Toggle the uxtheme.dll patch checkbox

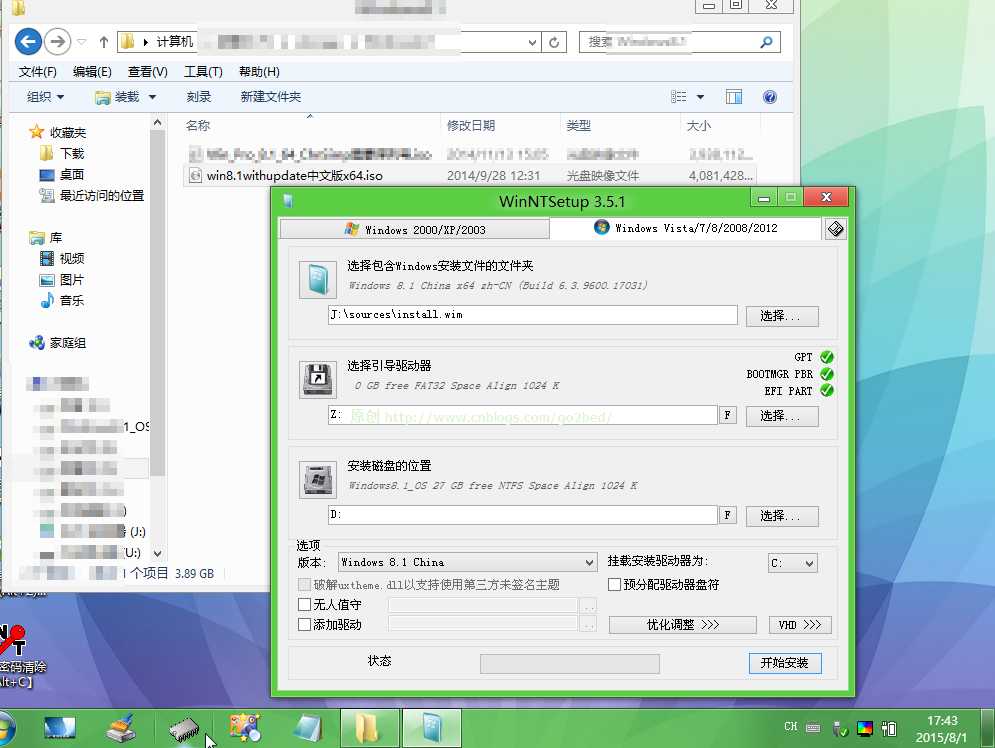click(305, 584)
